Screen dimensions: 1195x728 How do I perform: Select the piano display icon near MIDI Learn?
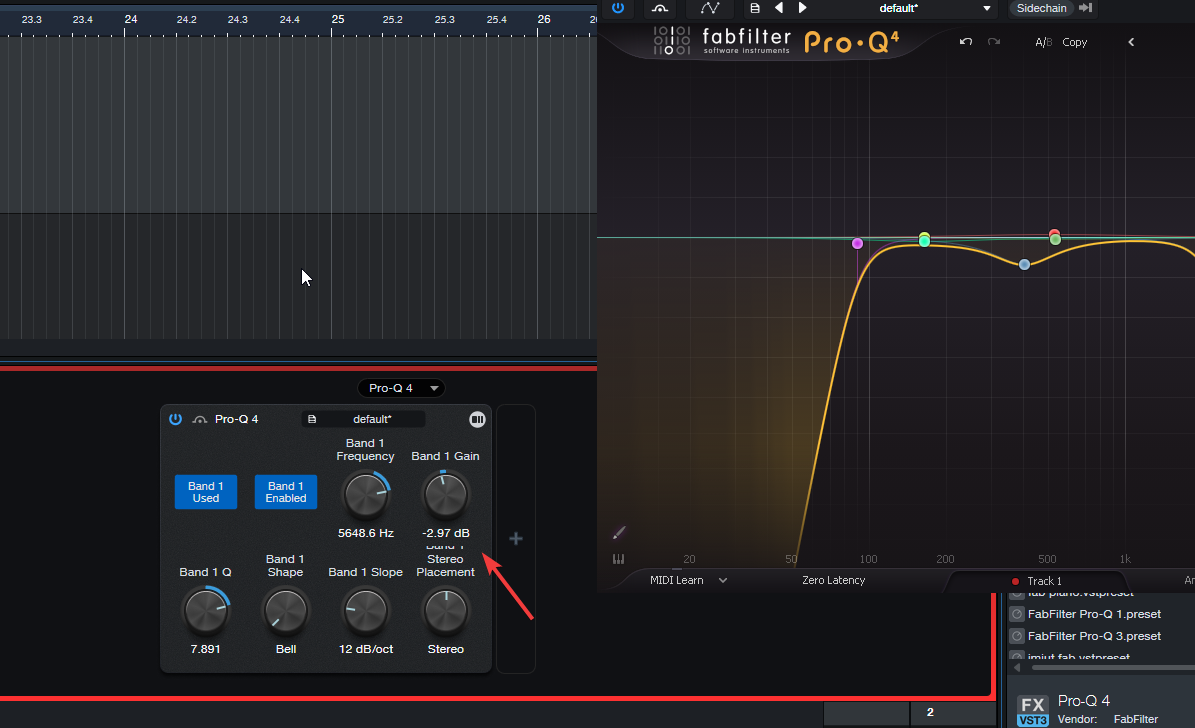618,559
